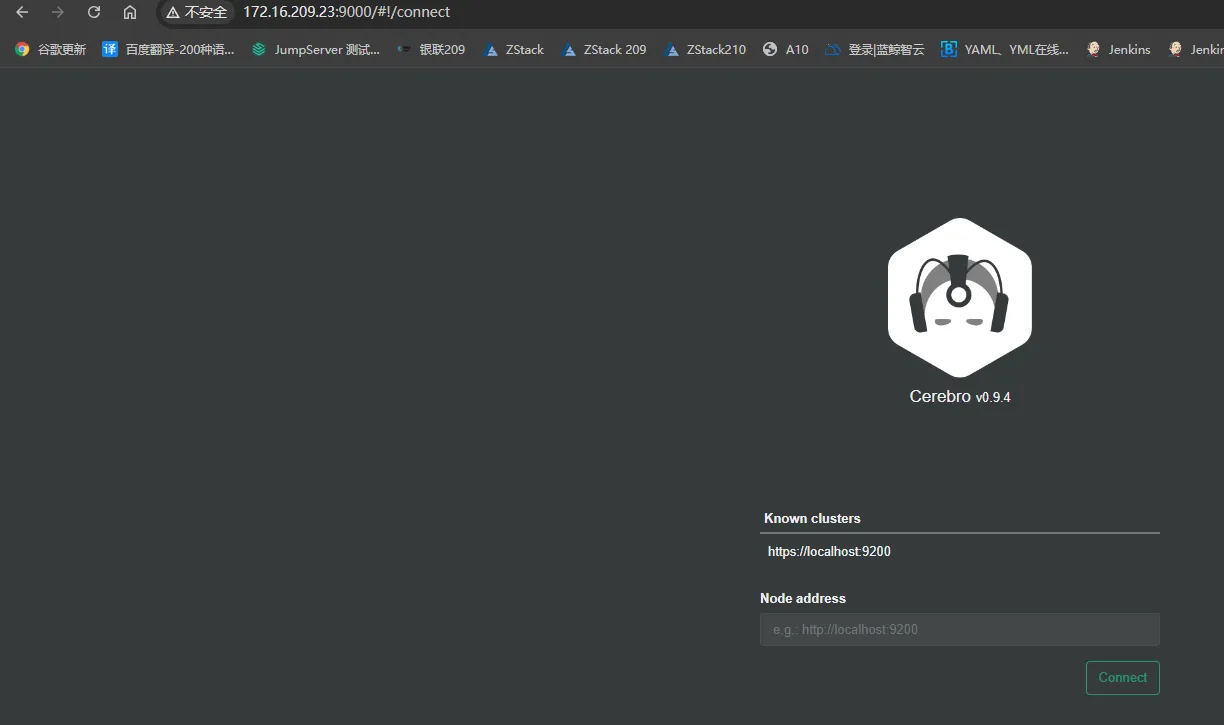Focus the Node address input field
This screenshot has width=1224, height=725.
(x=959, y=630)
